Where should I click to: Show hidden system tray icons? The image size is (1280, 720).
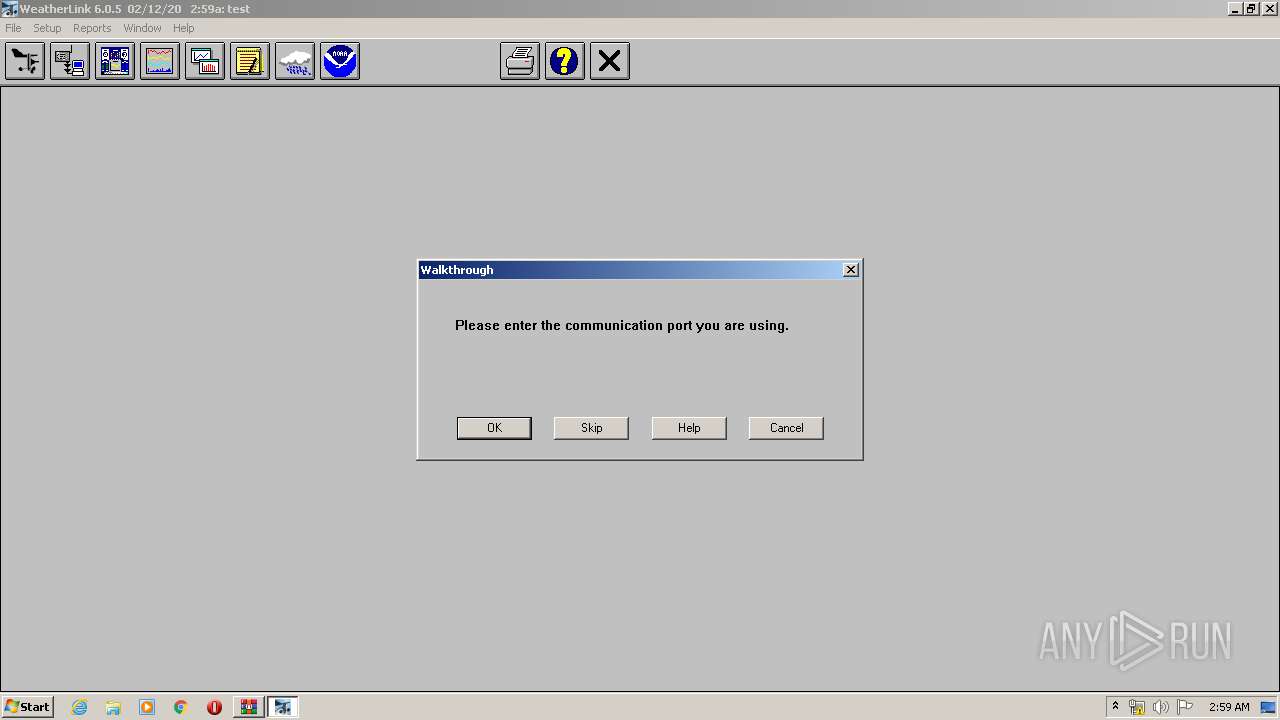click(x=1115, y=707)
